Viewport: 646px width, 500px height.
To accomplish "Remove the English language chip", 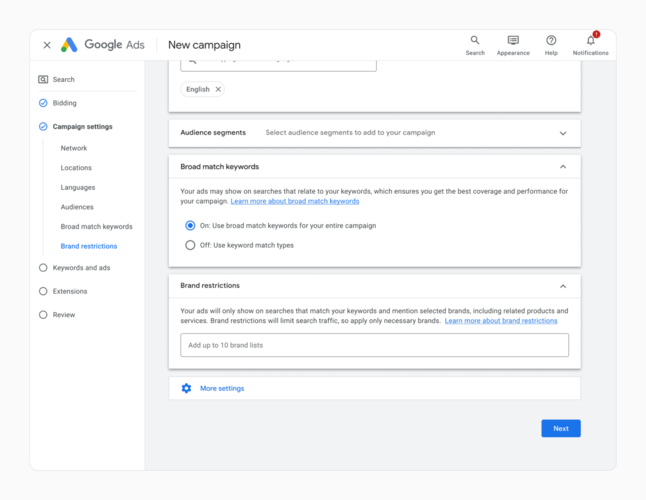I will 218,89.
